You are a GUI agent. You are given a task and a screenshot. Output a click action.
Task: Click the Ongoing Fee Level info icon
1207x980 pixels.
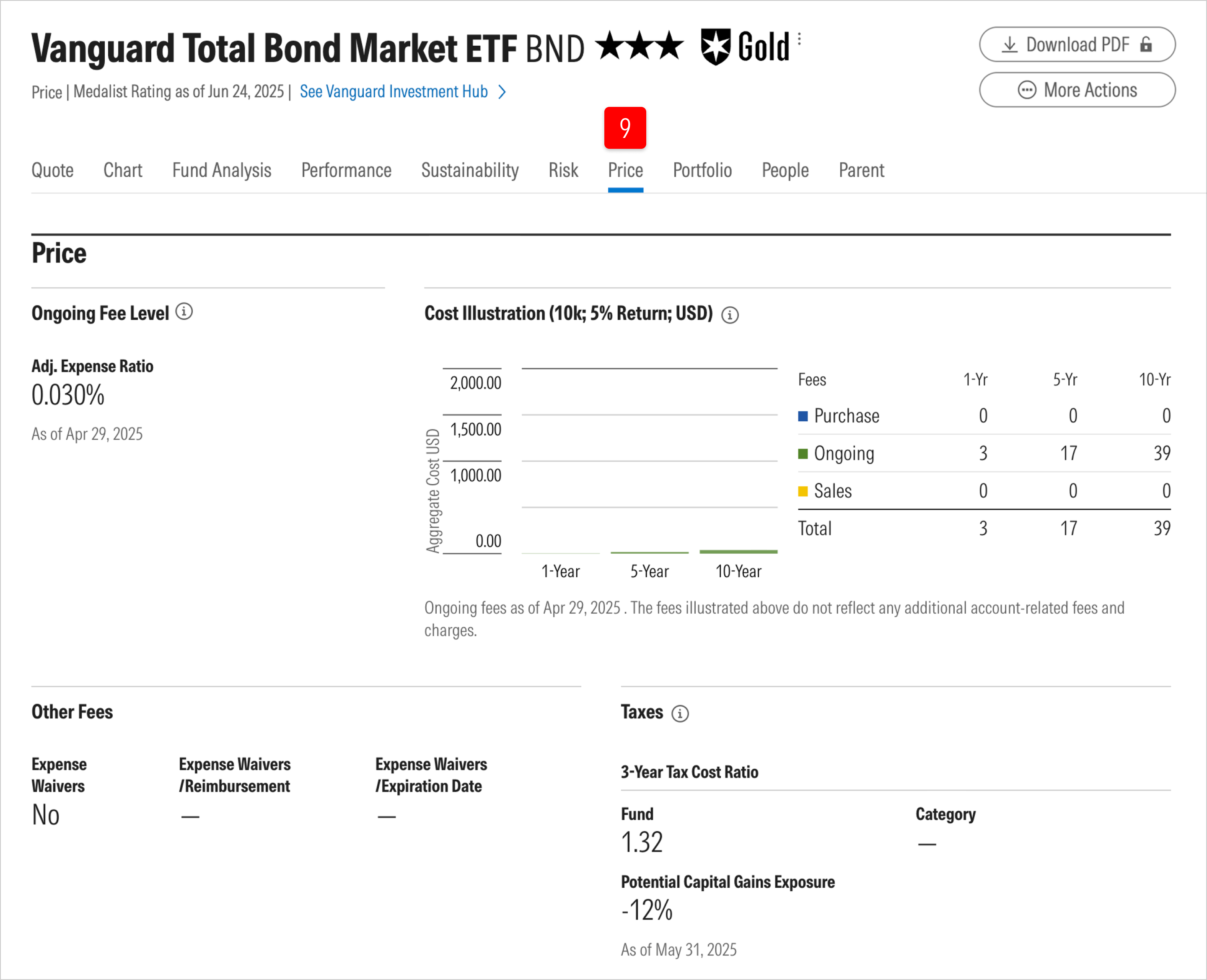[x=184, y=311]
